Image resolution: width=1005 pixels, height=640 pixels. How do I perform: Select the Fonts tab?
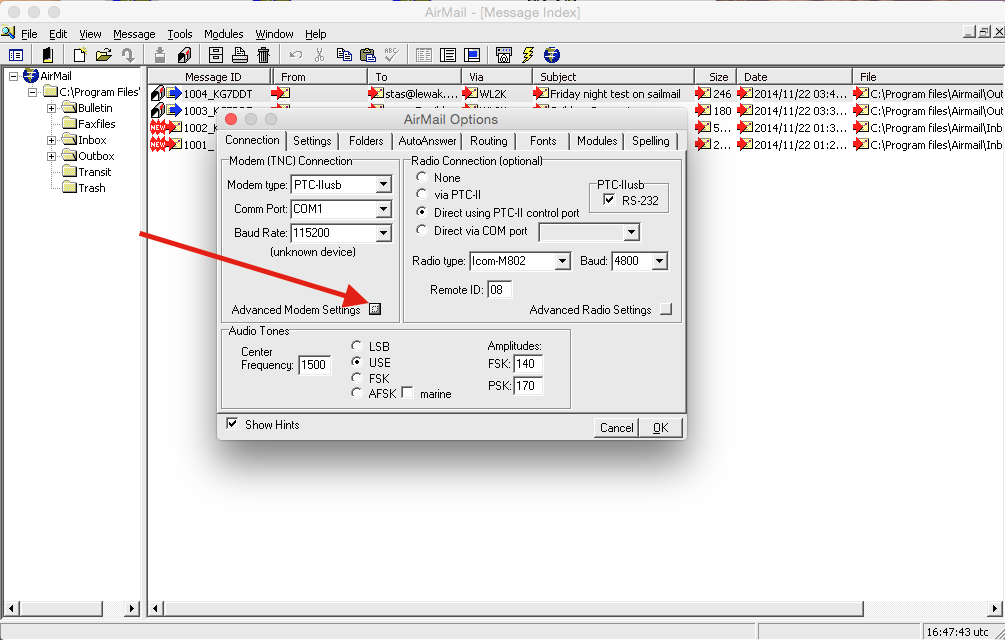pos(543,141)
